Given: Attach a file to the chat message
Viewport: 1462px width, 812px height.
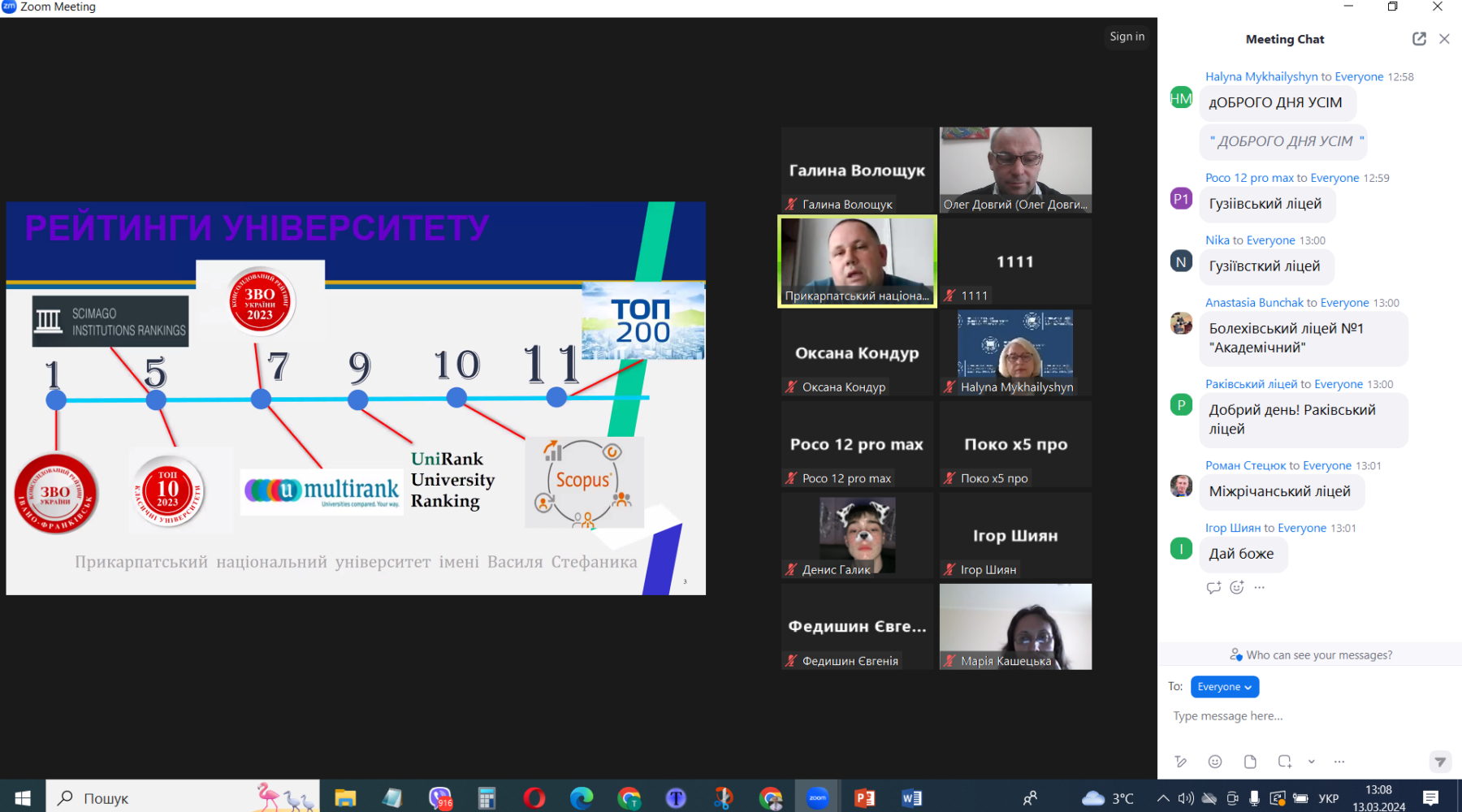Looking at the screenshot, I should tap(1250, 762).
